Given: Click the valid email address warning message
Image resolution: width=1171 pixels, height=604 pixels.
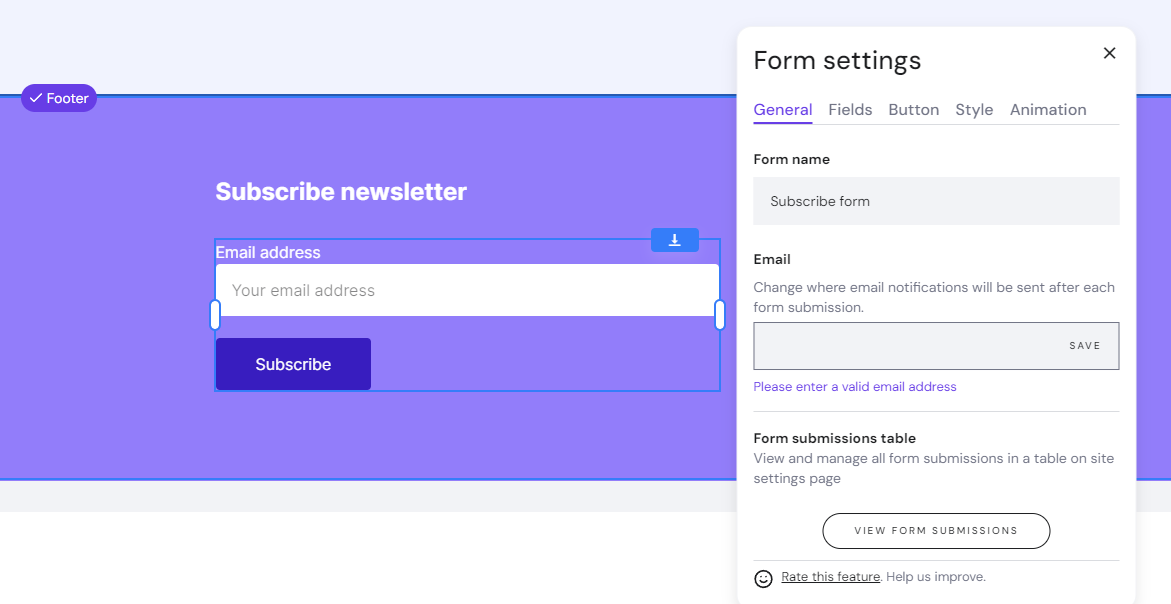Looking at the screenshot, I should 855,386.
